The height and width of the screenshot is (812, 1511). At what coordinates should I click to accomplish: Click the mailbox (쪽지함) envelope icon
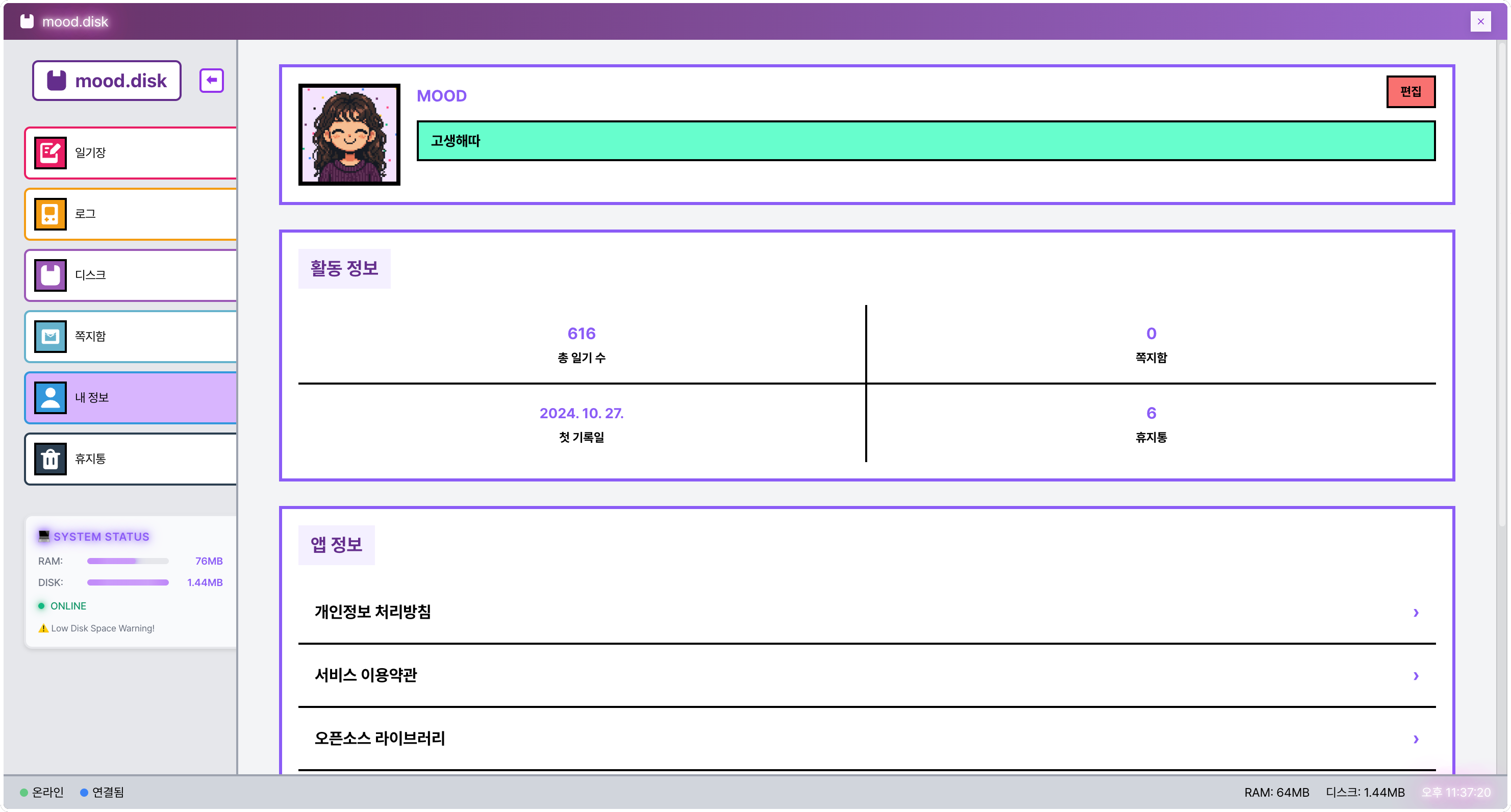point(50,337)
